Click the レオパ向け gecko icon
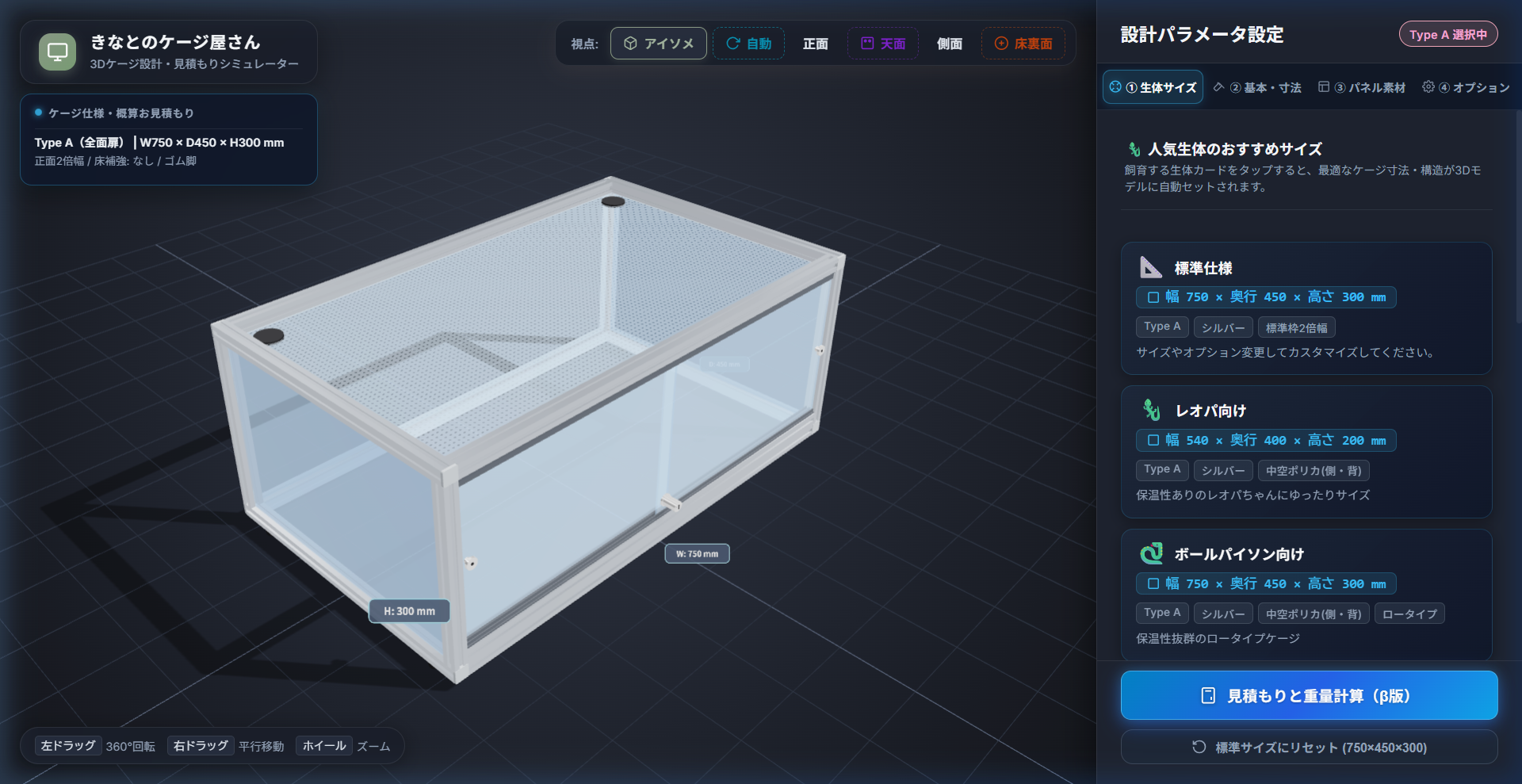1522x784 pixels. click(x=1151, y=410)
